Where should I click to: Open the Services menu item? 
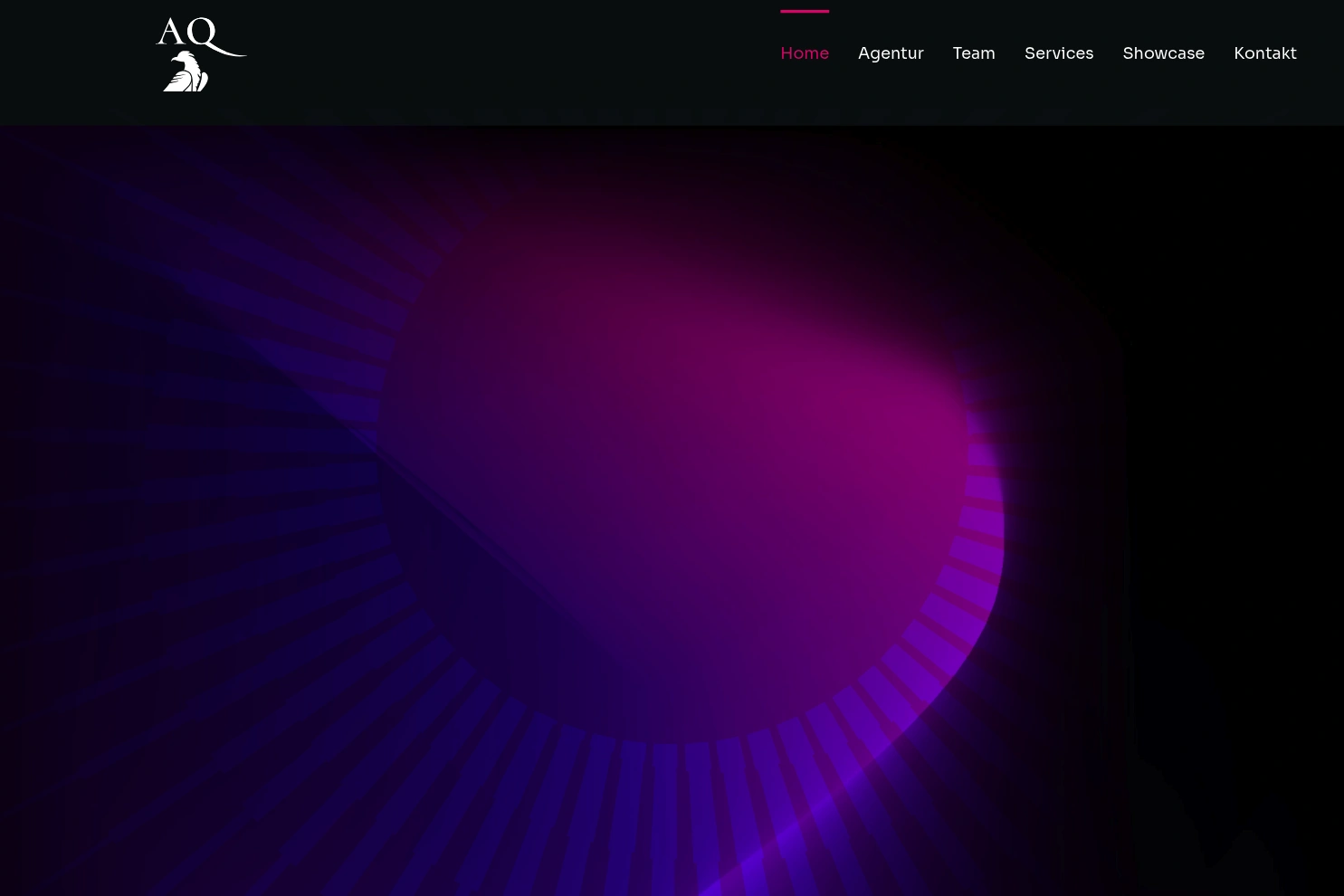click(x=1058, y=53)
